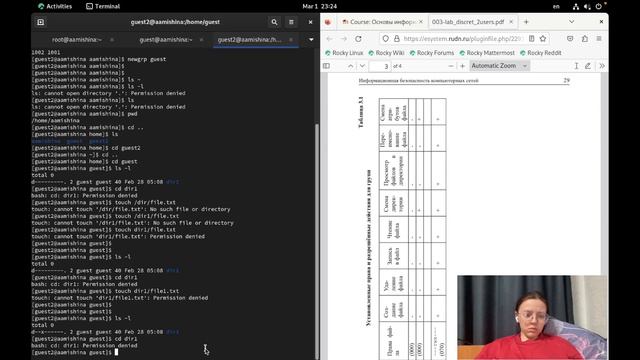Screen dimensions: 640x360
Task: Click the site security padlock icon
Action: coord(396,38)
